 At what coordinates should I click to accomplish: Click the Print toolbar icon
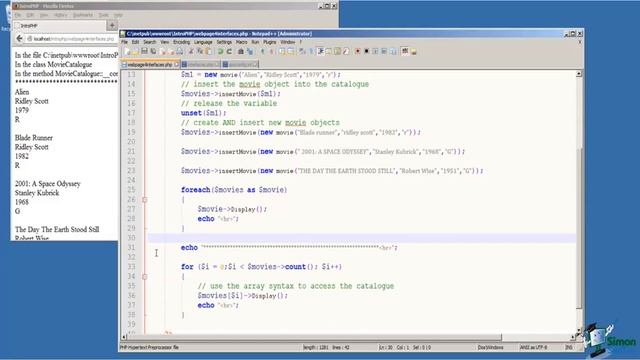(180, 51)
